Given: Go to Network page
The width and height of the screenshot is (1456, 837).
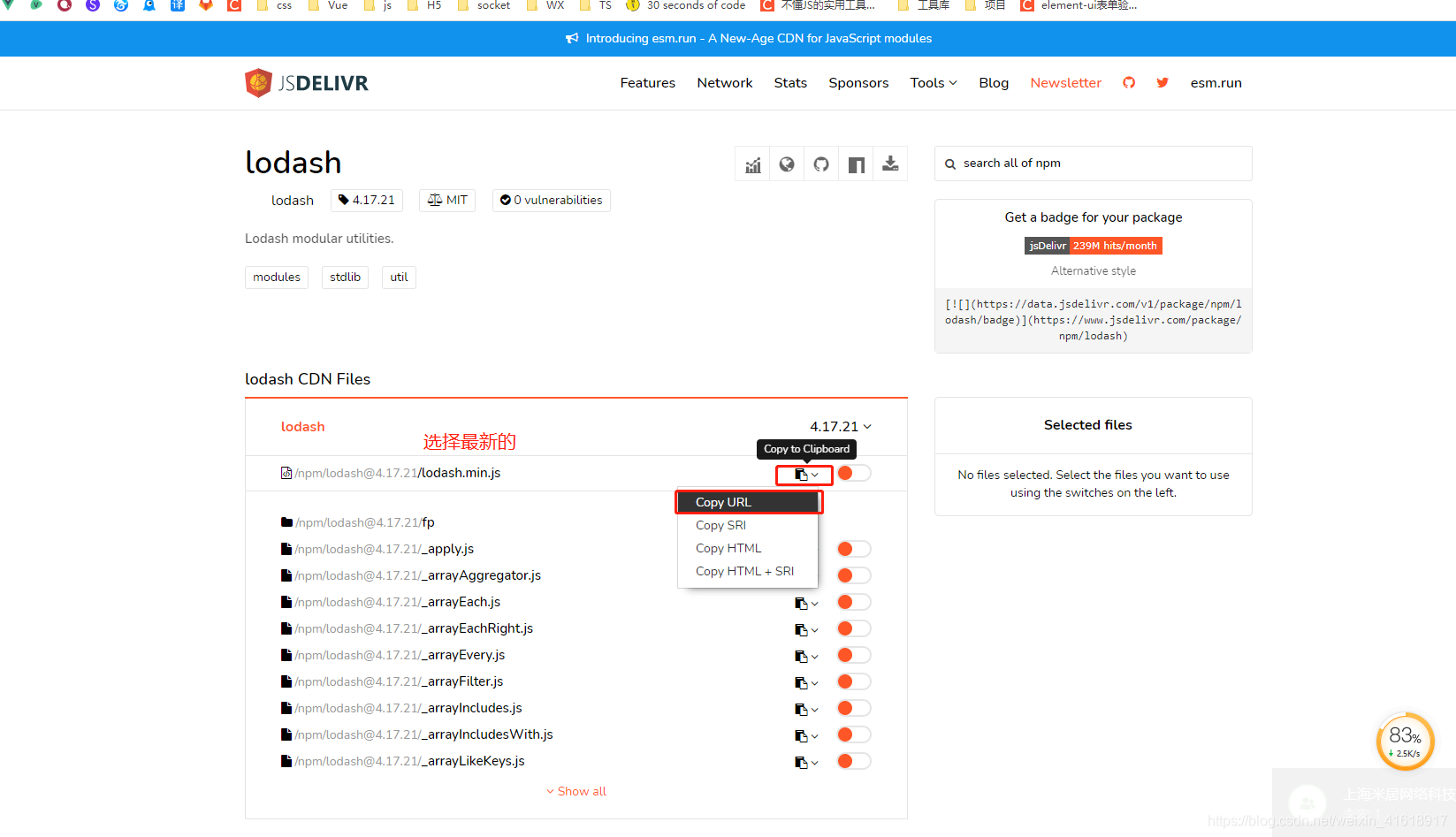Looking at the screenshot, I should point(725,82).
